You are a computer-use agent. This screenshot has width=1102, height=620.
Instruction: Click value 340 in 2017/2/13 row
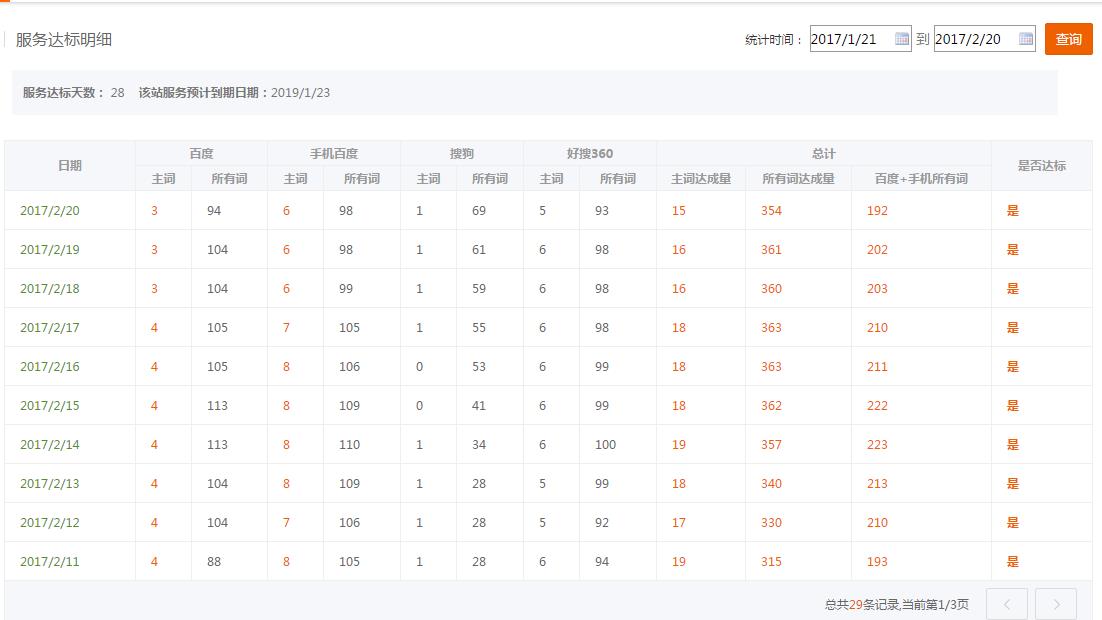[x=771, y=484]
